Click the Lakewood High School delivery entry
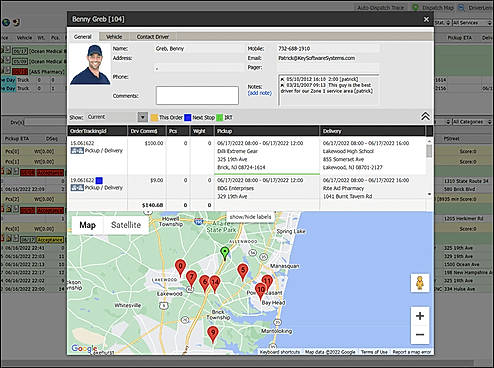 point(348,151)
